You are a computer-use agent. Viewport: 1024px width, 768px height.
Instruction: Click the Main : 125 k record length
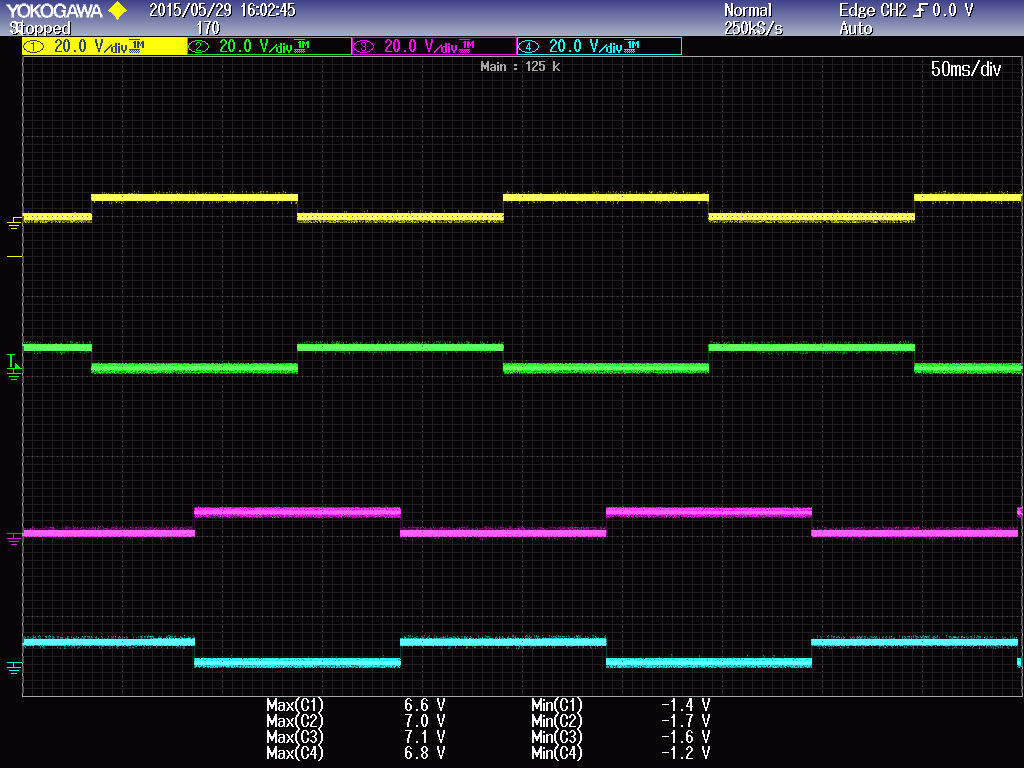click(x=520, y=67)
